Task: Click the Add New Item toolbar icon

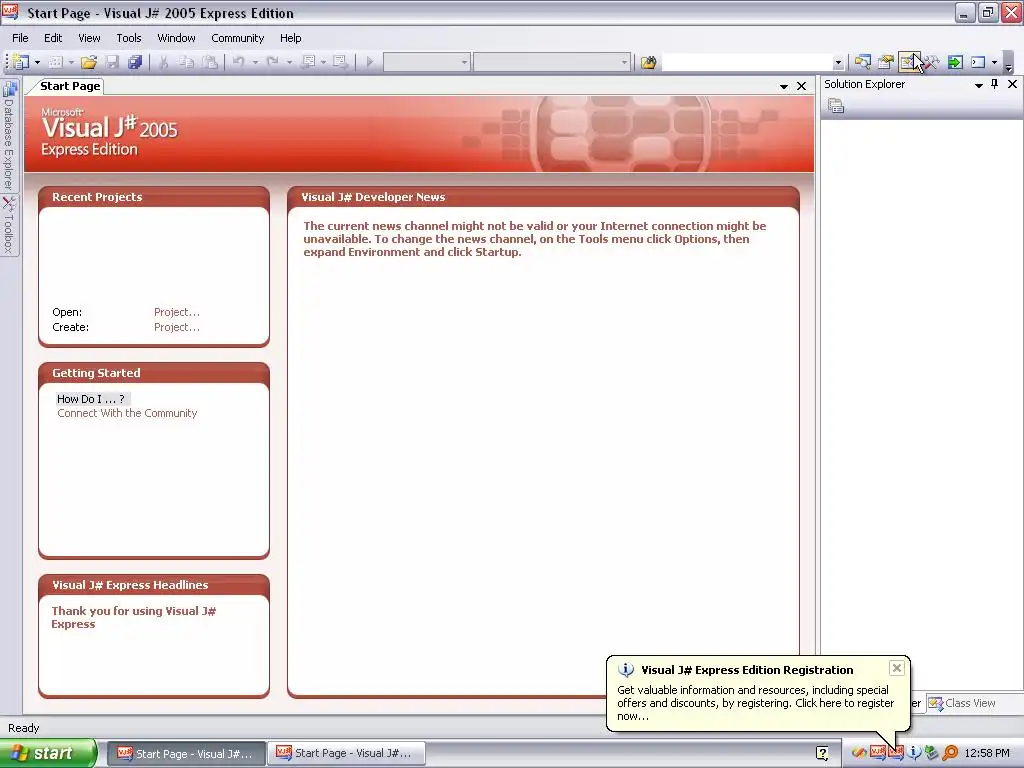Action: [56, 62]
